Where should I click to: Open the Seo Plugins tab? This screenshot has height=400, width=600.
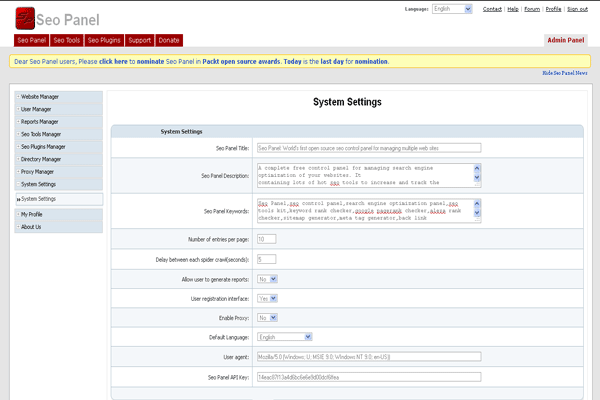(x=104, y=40)
